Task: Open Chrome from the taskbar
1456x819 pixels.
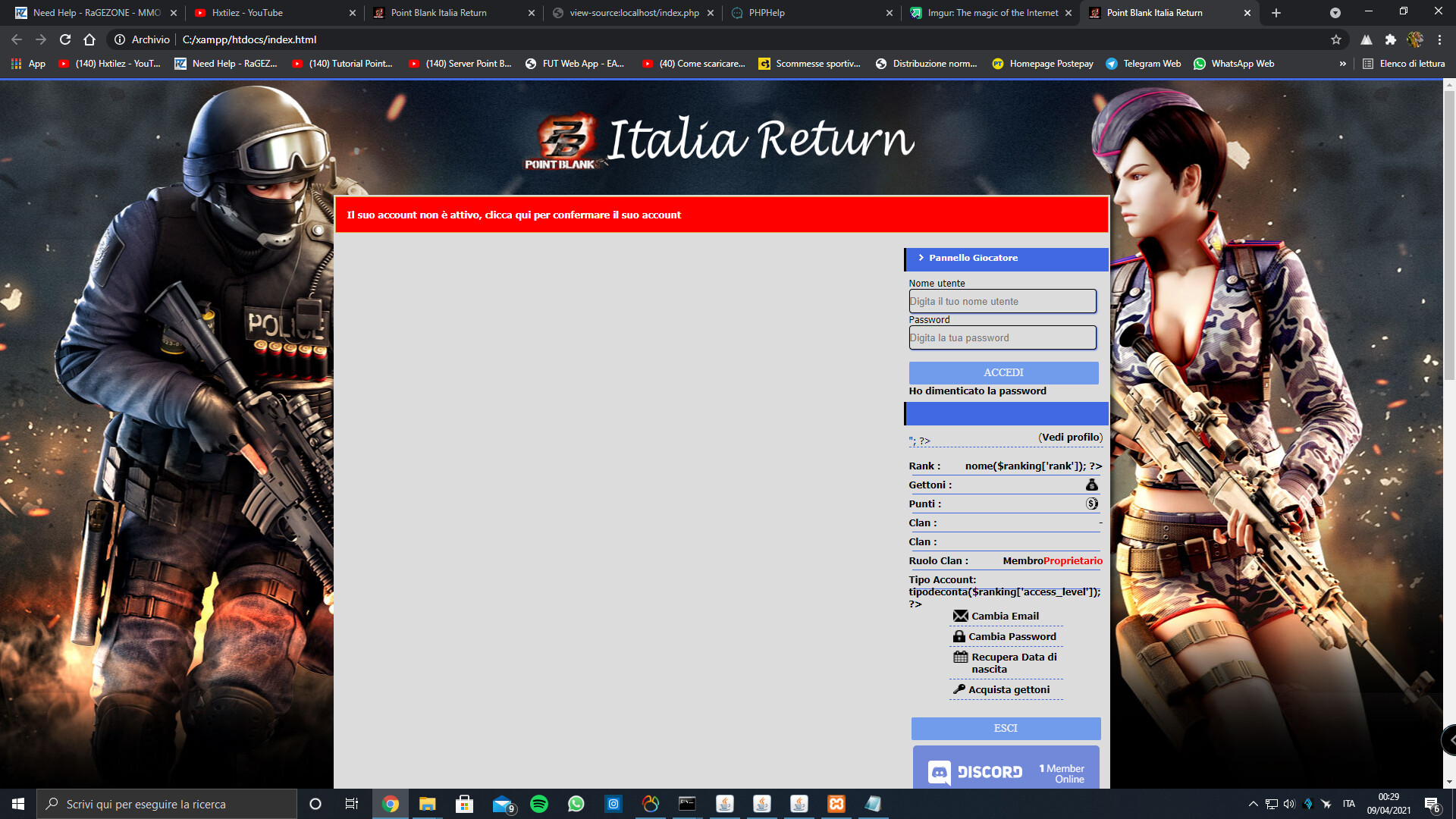Action: [391, 804]
